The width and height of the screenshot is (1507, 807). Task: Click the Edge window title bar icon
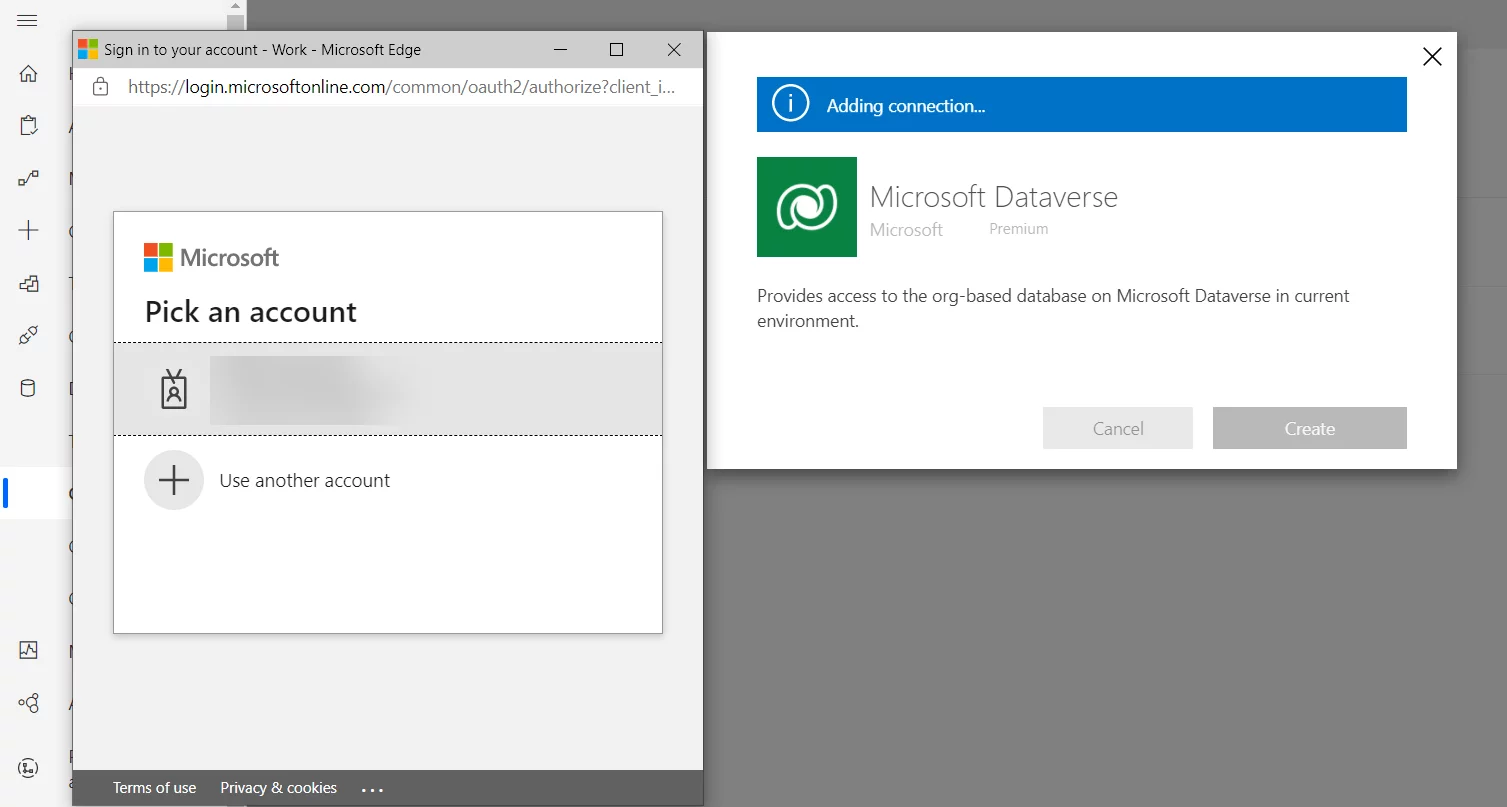point(88,50)
